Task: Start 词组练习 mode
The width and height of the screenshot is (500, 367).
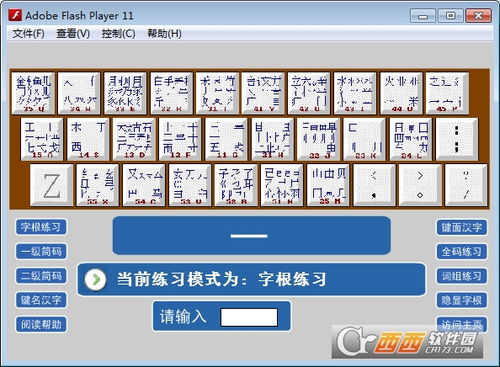Action: [462, 276]
